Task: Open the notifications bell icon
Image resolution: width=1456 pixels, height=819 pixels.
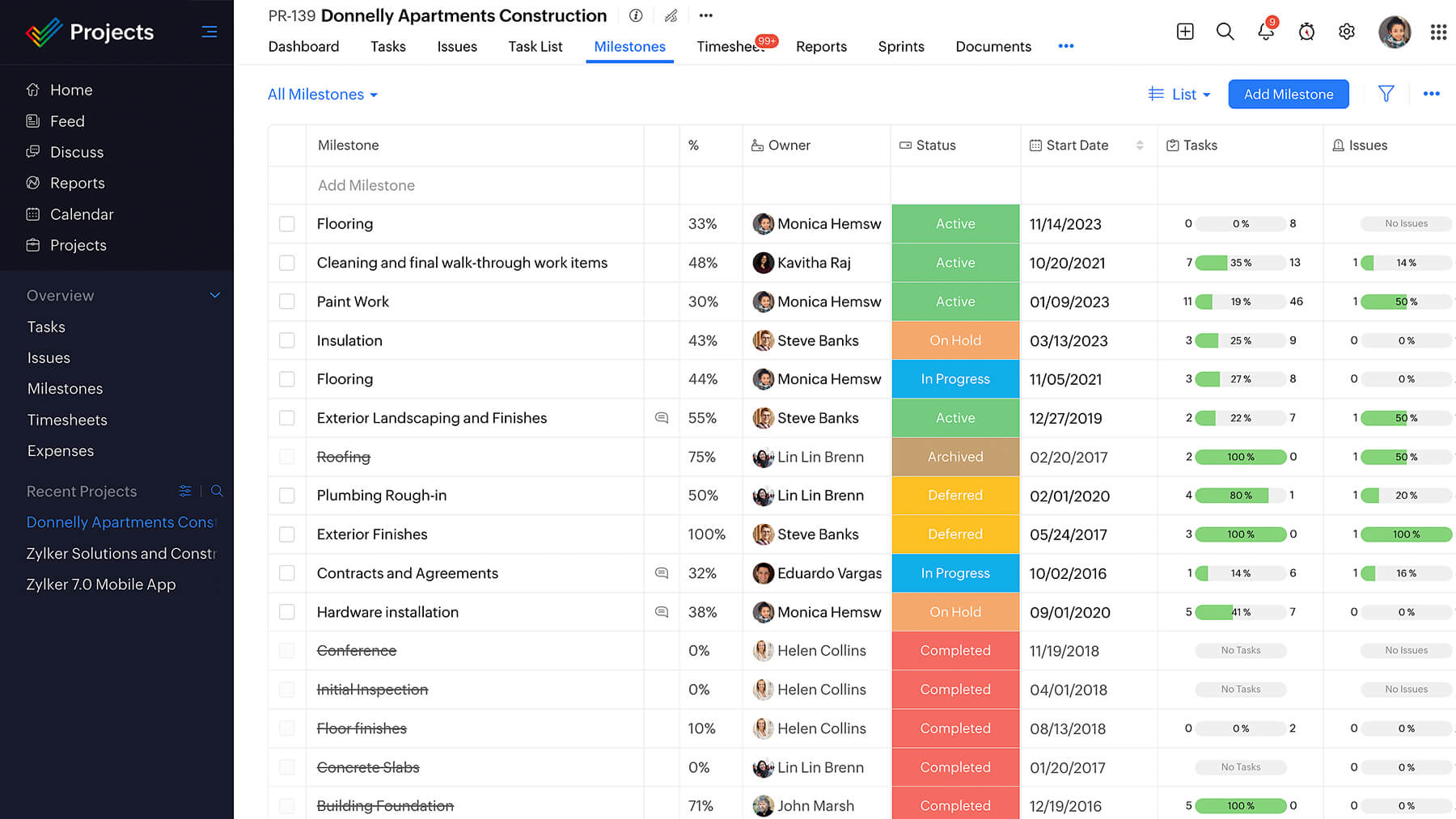Action: (x=1265, y=32)
